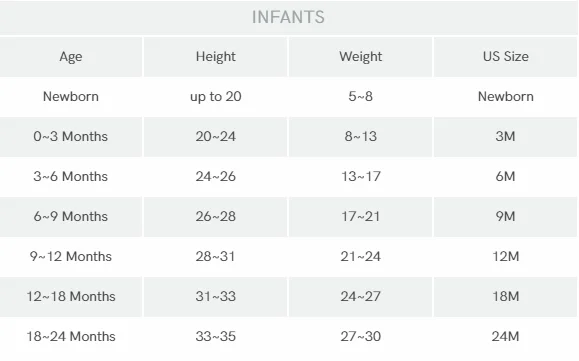The width and height of the screenshot is (579, 361).
Task: Select the US Size column header
Action: 506,56
